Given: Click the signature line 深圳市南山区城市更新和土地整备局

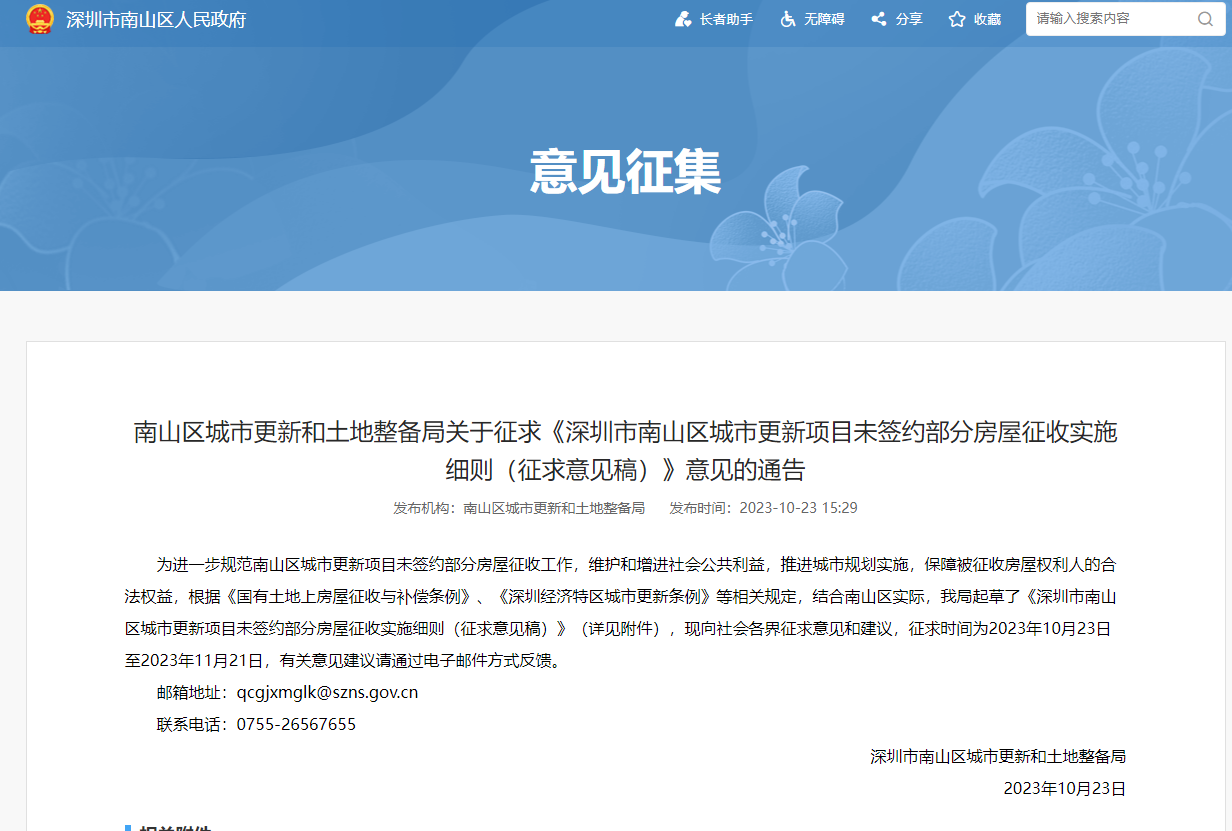Looking at the screenshot, I should [x=997, y=756].
